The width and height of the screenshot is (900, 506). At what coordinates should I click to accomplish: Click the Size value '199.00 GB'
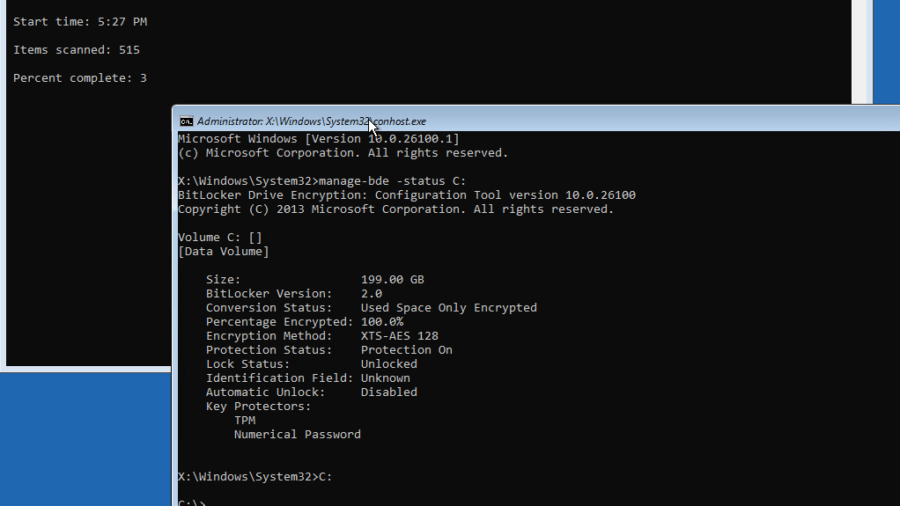393,279
